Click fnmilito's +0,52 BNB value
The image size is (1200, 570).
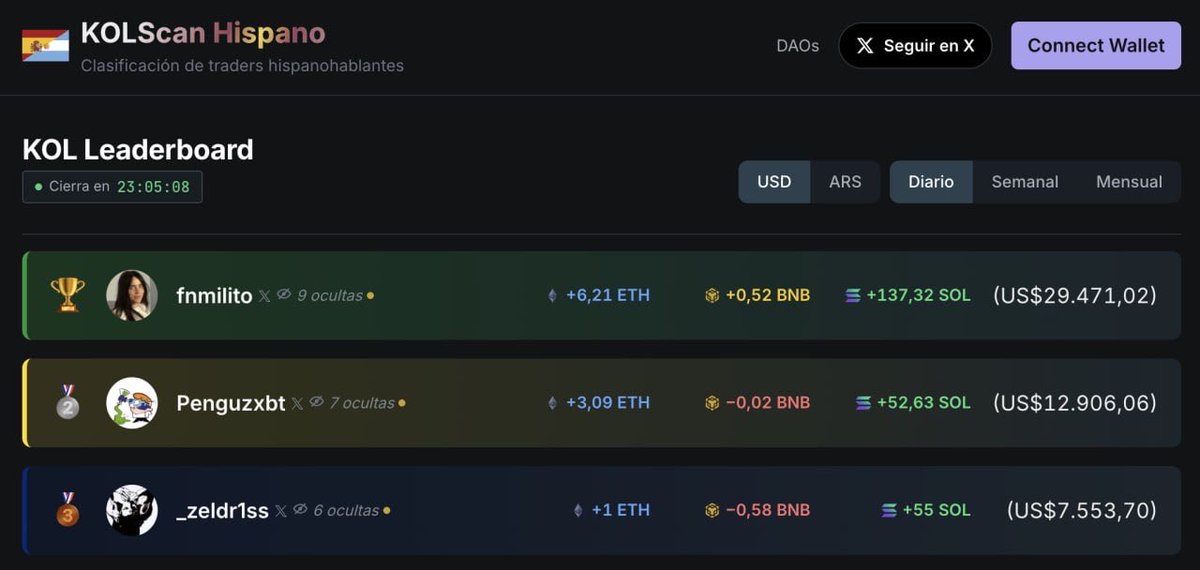pyautogui.click(x=768, y=295)
